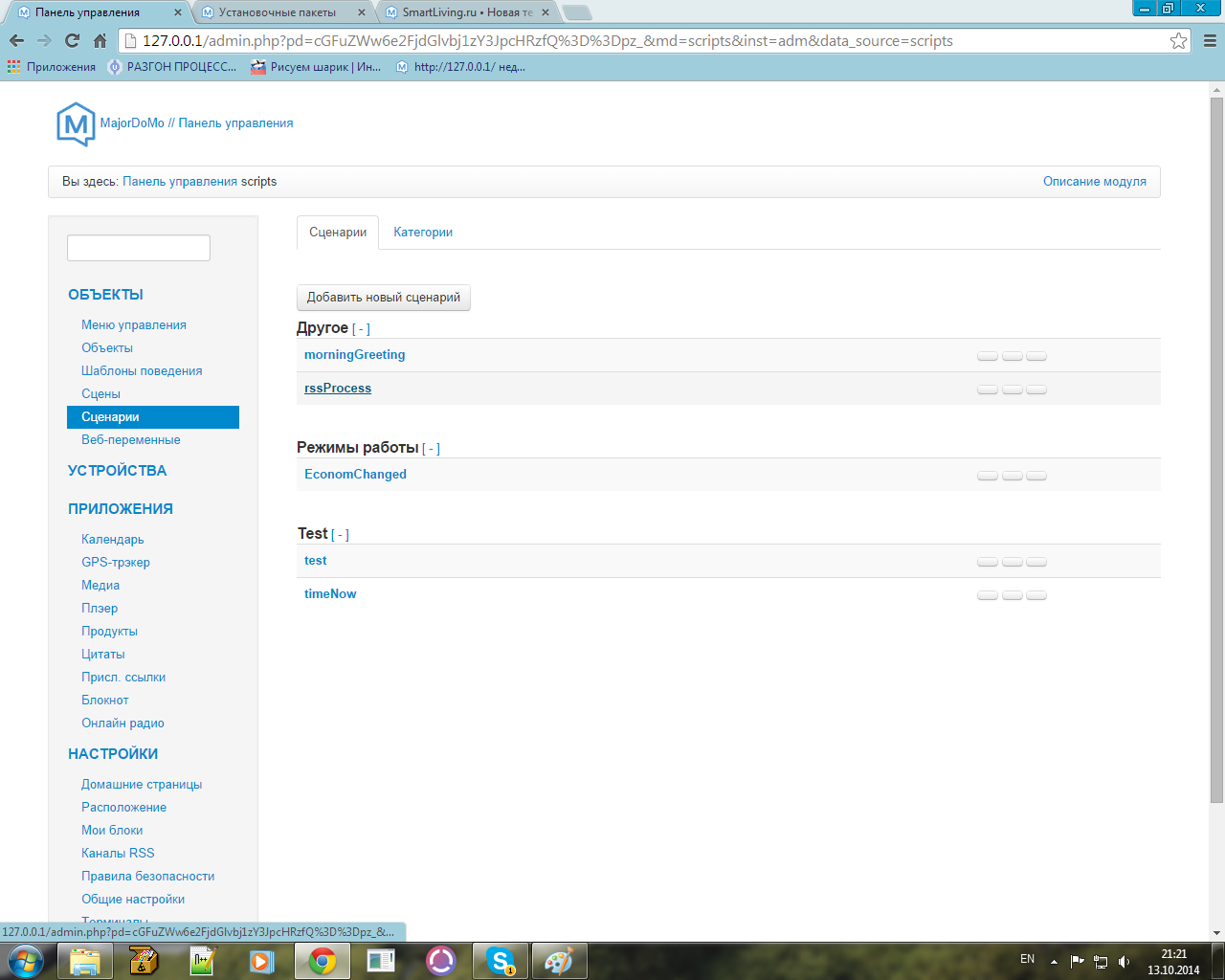
Task: Open the morningGreeting script
Action: point(355,355)
